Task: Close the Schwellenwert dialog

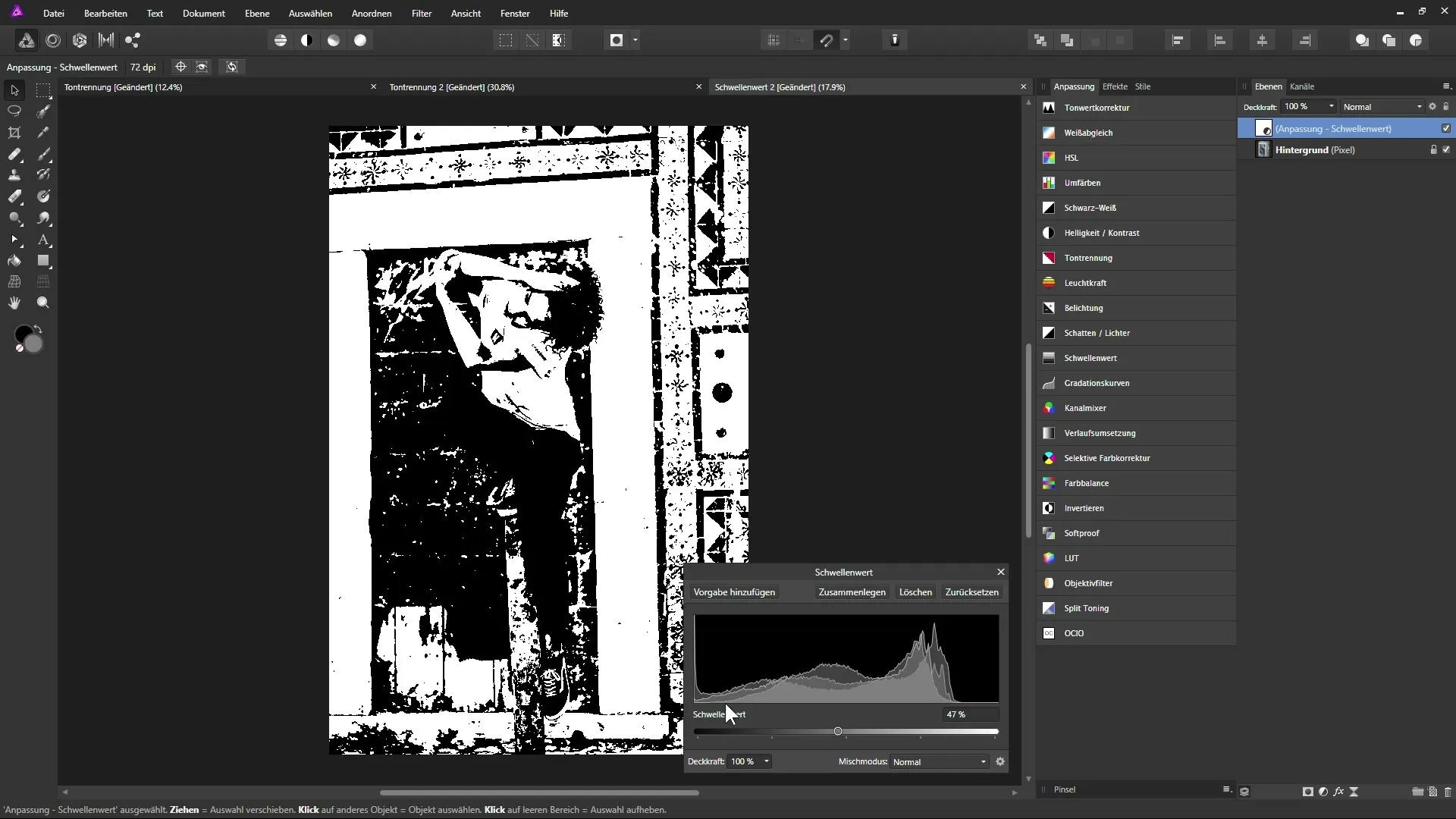Action: coord(1001,572)
